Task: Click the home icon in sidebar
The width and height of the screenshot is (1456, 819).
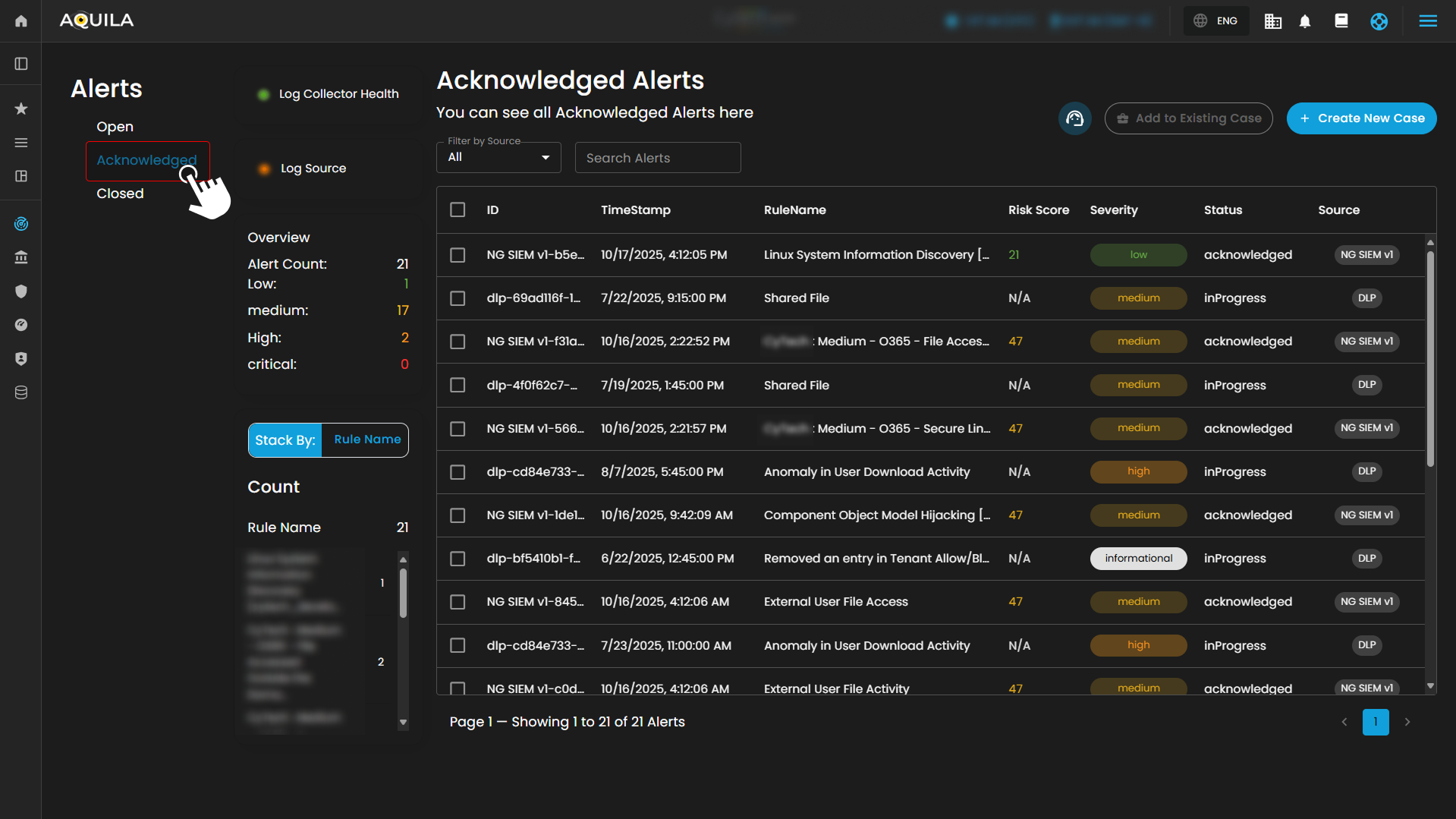Action: tap(21, 20)
